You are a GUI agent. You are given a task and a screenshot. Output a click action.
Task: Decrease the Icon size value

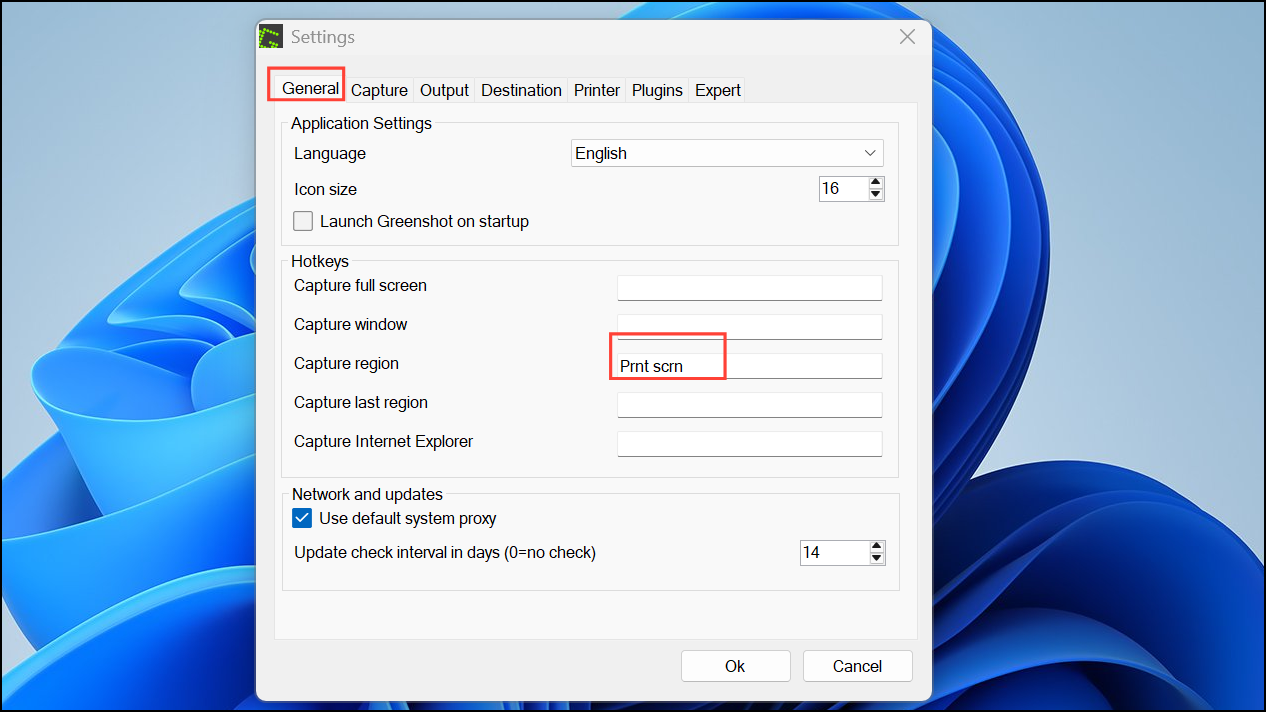point(876,194)
